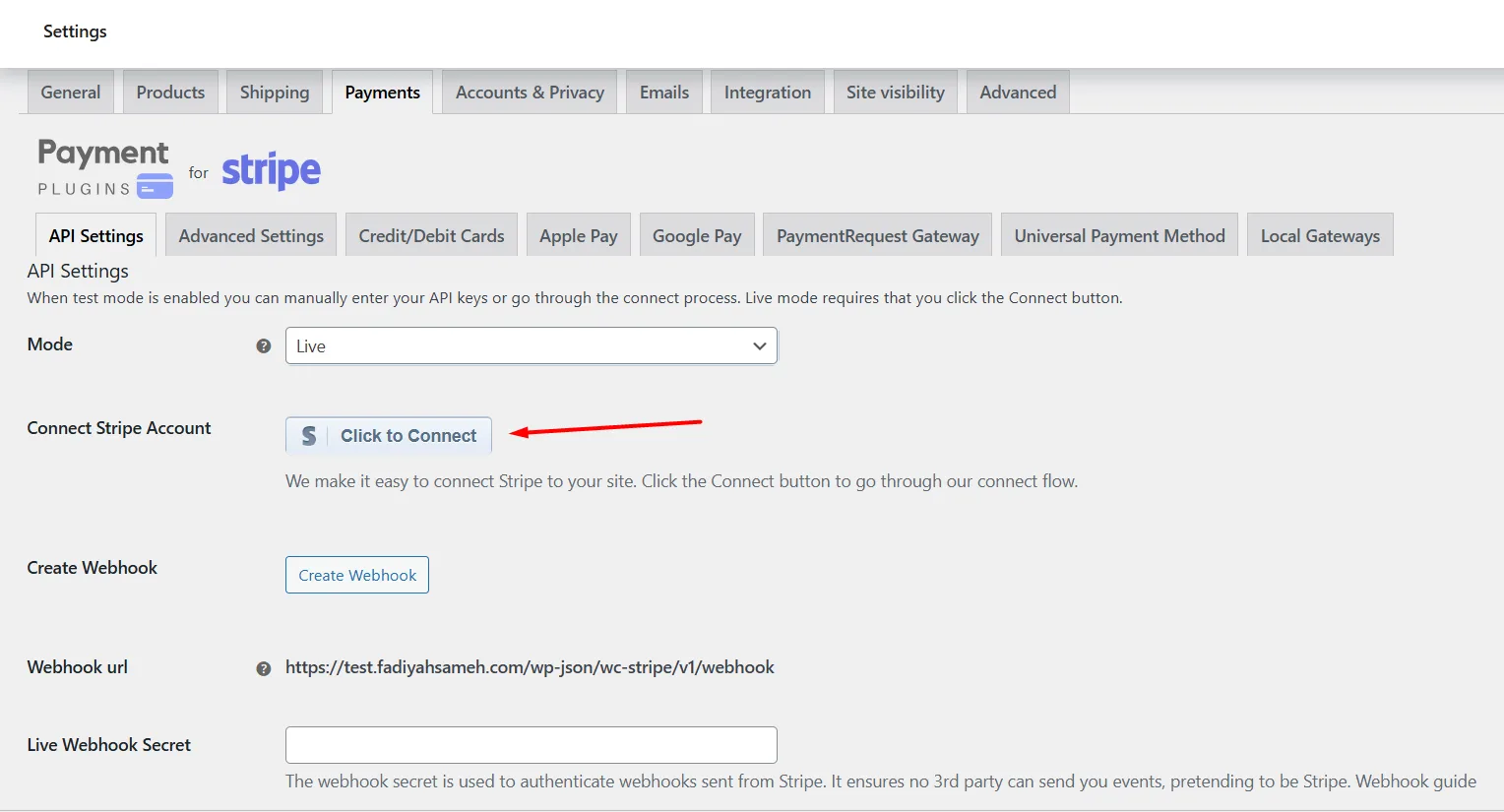Click the Stripe logo in plugin header
This screenshot has width=1504, height=812.
click(271, 171)
